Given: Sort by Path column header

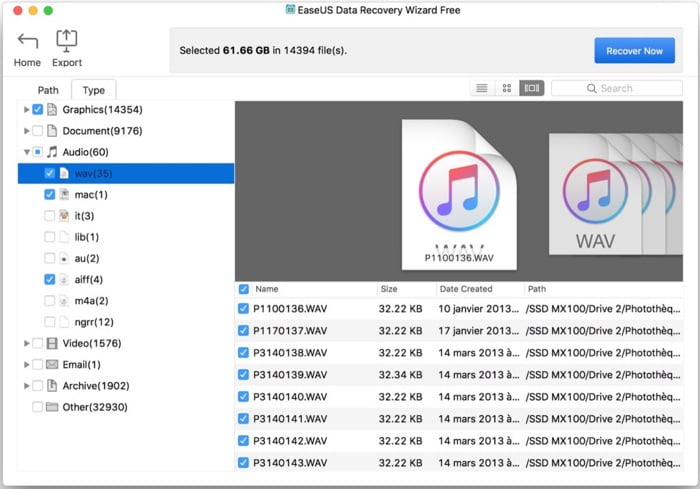Looking at the screenshot, I should pyautogui.click(x=603, y=289).
